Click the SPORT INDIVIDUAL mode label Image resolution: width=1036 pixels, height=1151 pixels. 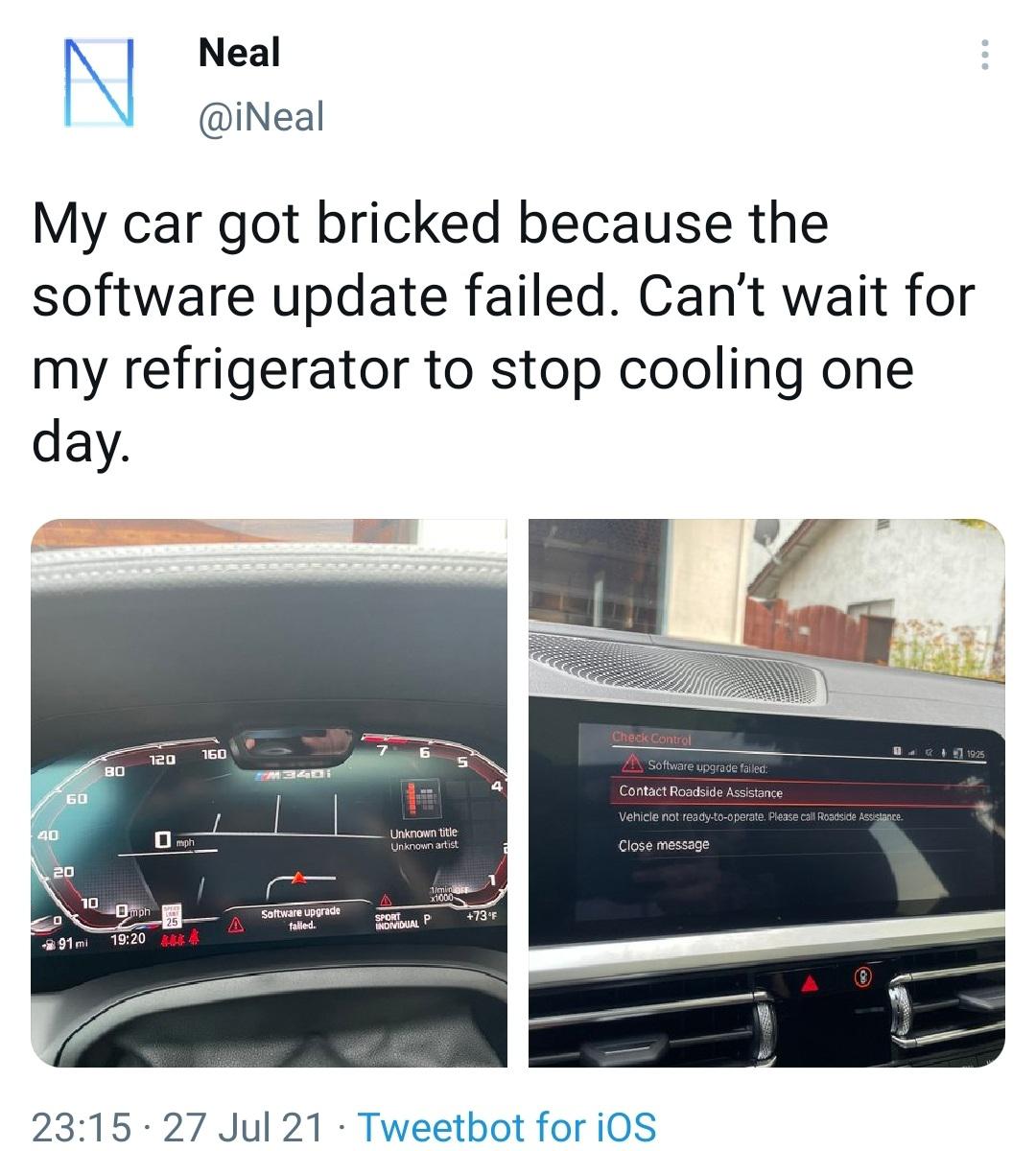pyautogui.click(x=396, y=923)
